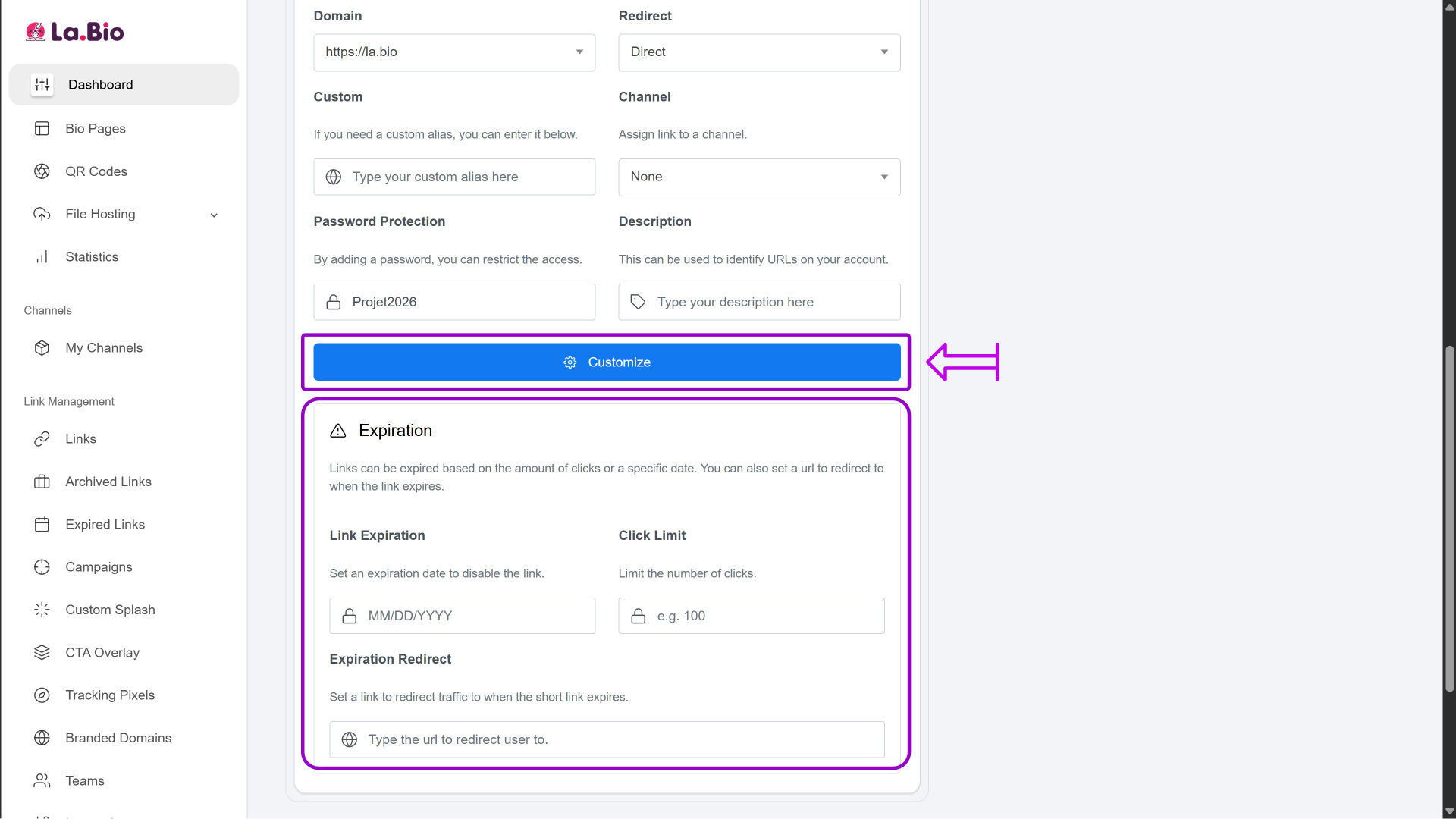Click the custom alias input field
The image size is (1456, 819).
coord(470,177)
